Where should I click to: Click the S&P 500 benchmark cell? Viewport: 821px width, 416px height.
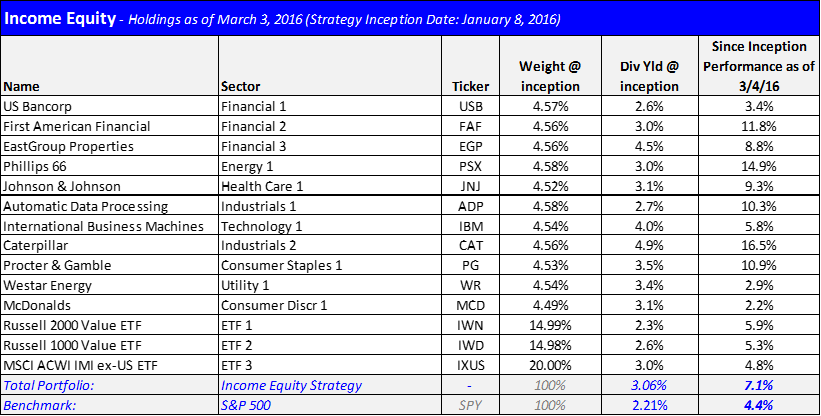330,405
